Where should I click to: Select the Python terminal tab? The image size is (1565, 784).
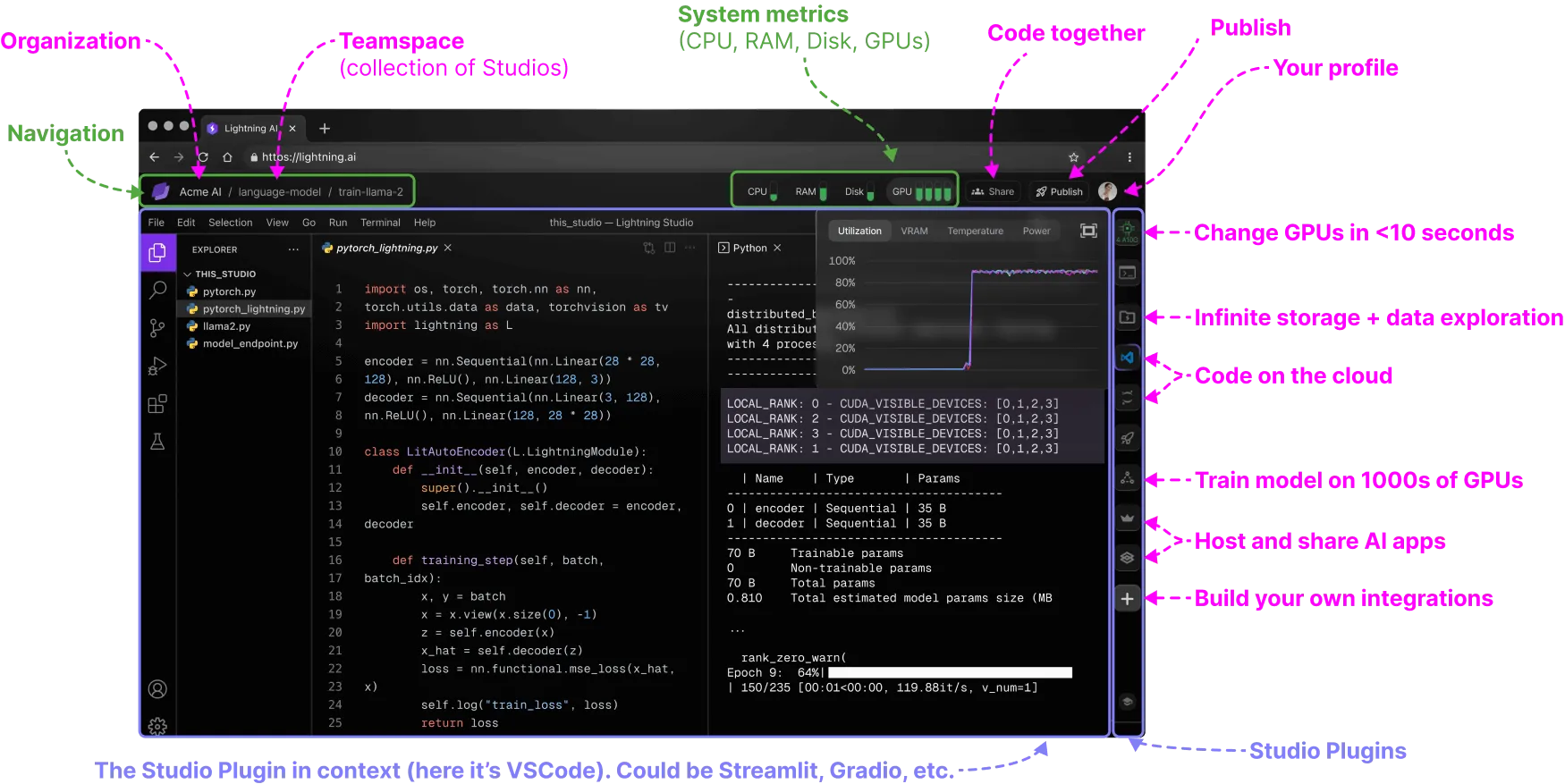[742, 248]
